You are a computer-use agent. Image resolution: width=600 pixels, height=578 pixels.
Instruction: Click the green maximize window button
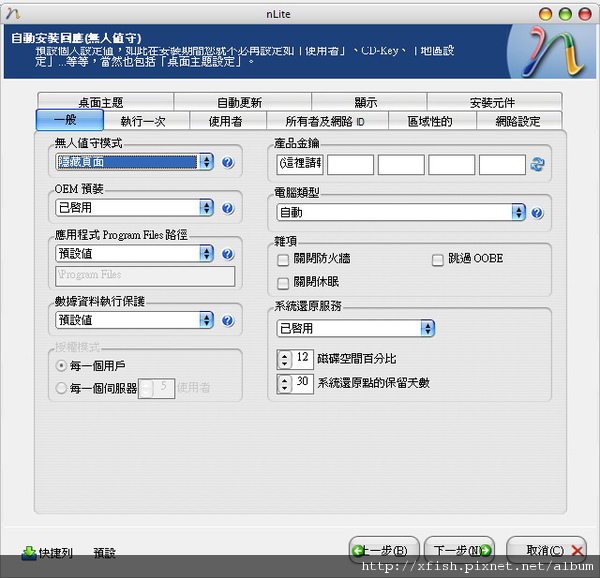[565, 14]
